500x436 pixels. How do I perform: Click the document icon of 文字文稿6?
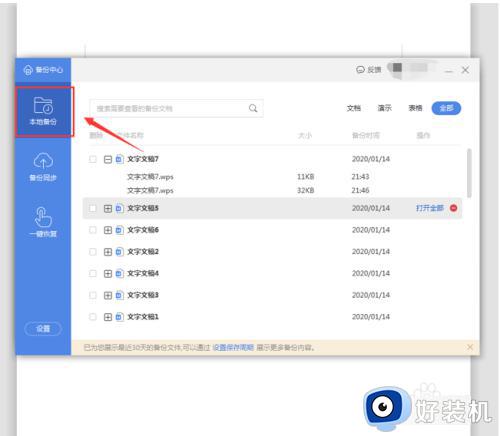[119, 230]
